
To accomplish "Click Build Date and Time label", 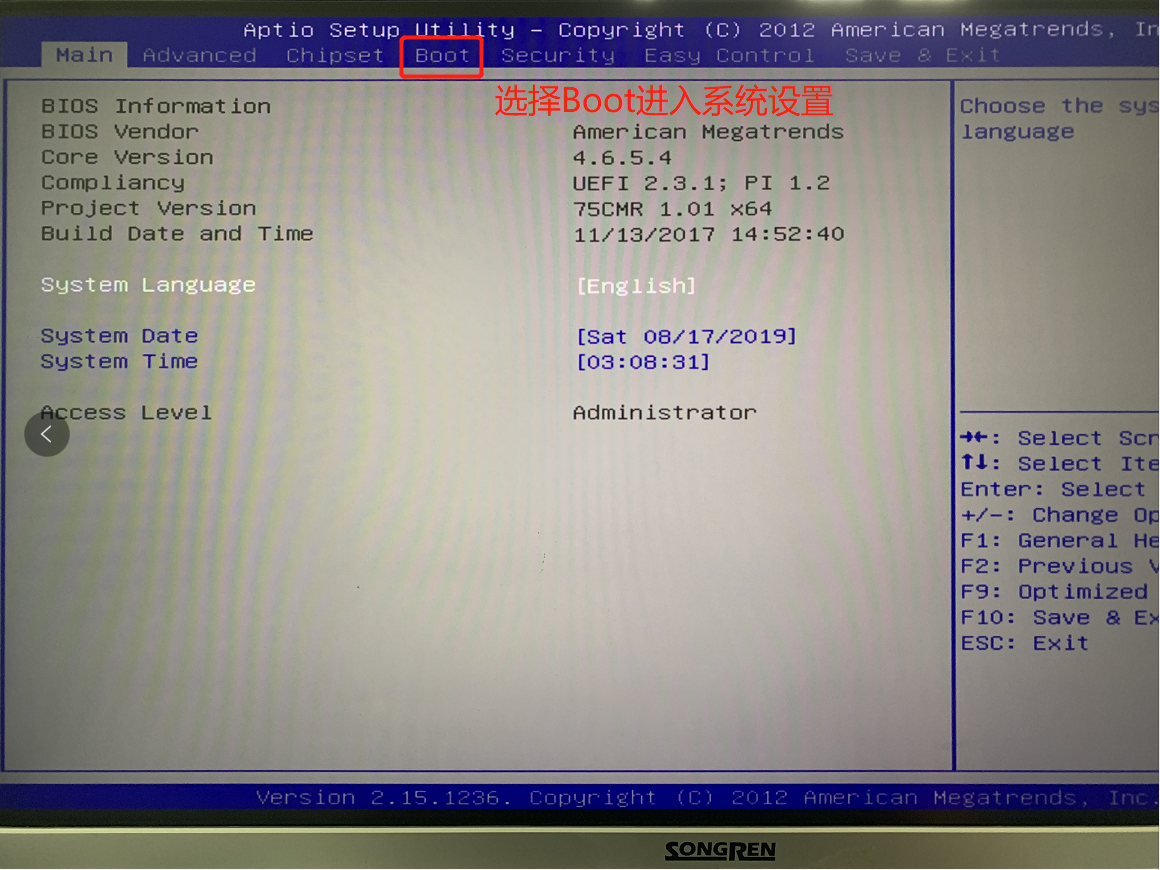I will pyautogui.click(x=177, y=234).
